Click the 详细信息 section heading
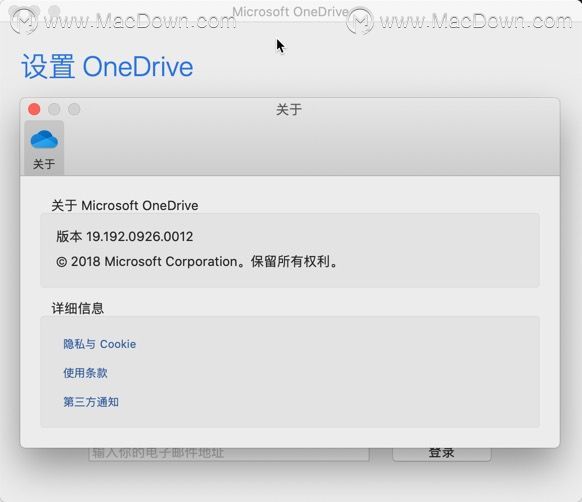 (78, 308)
